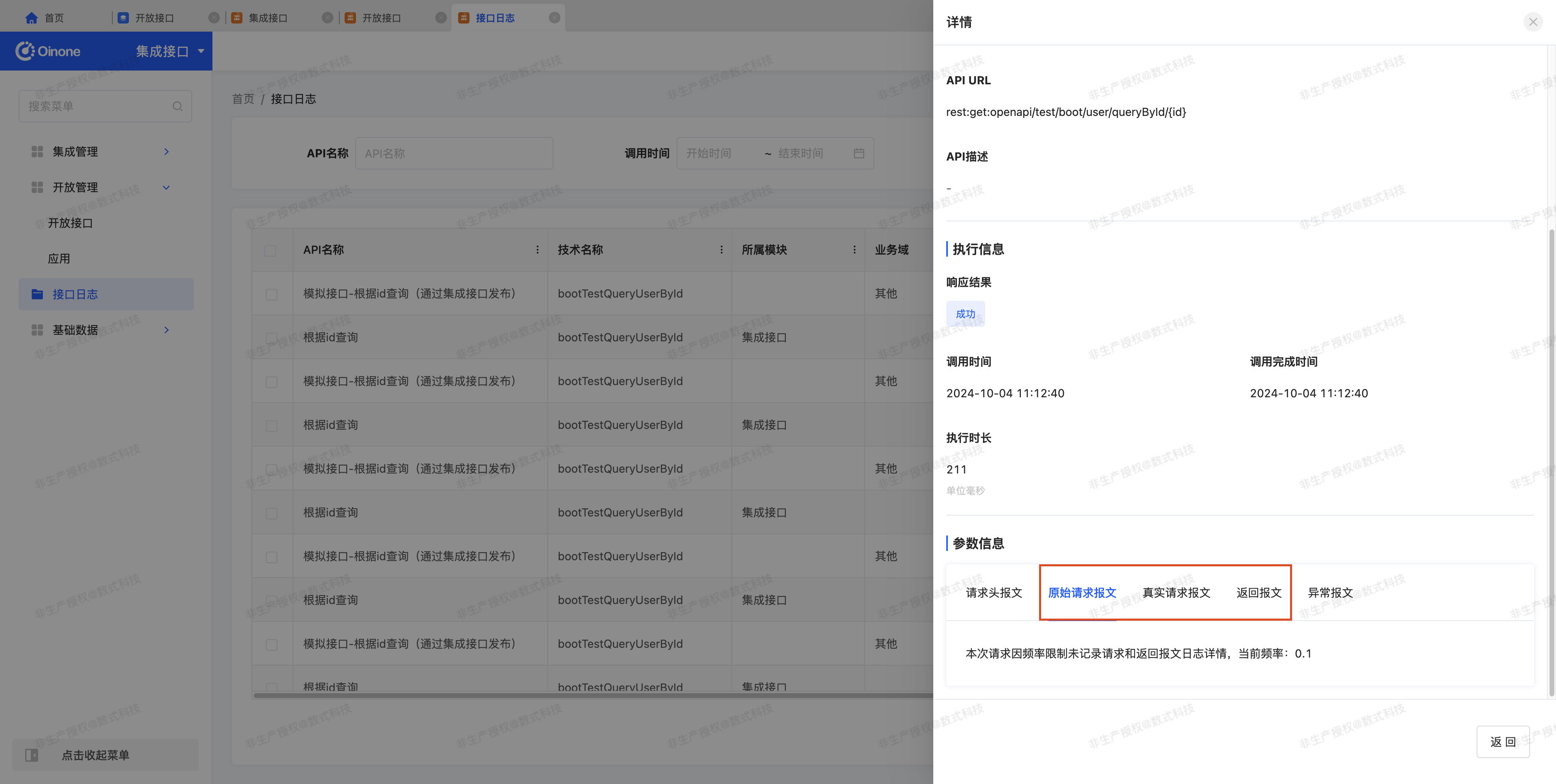
Task: Focus the API名称 filter input
Action: [x=454, y=153]
